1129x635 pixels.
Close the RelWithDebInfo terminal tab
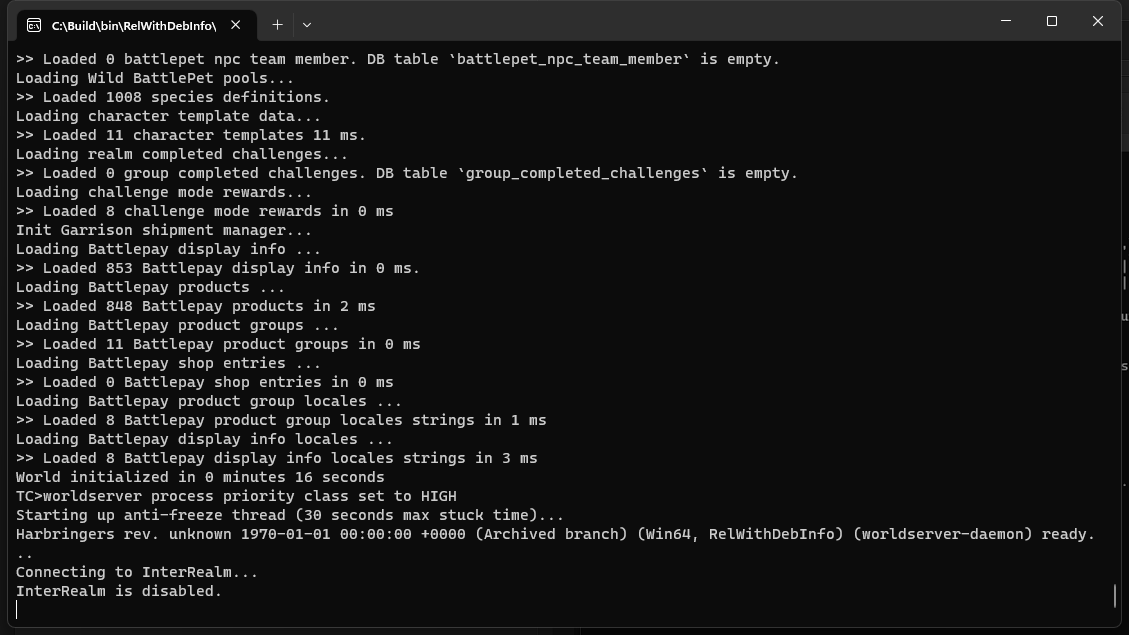[x=235, y=25]
